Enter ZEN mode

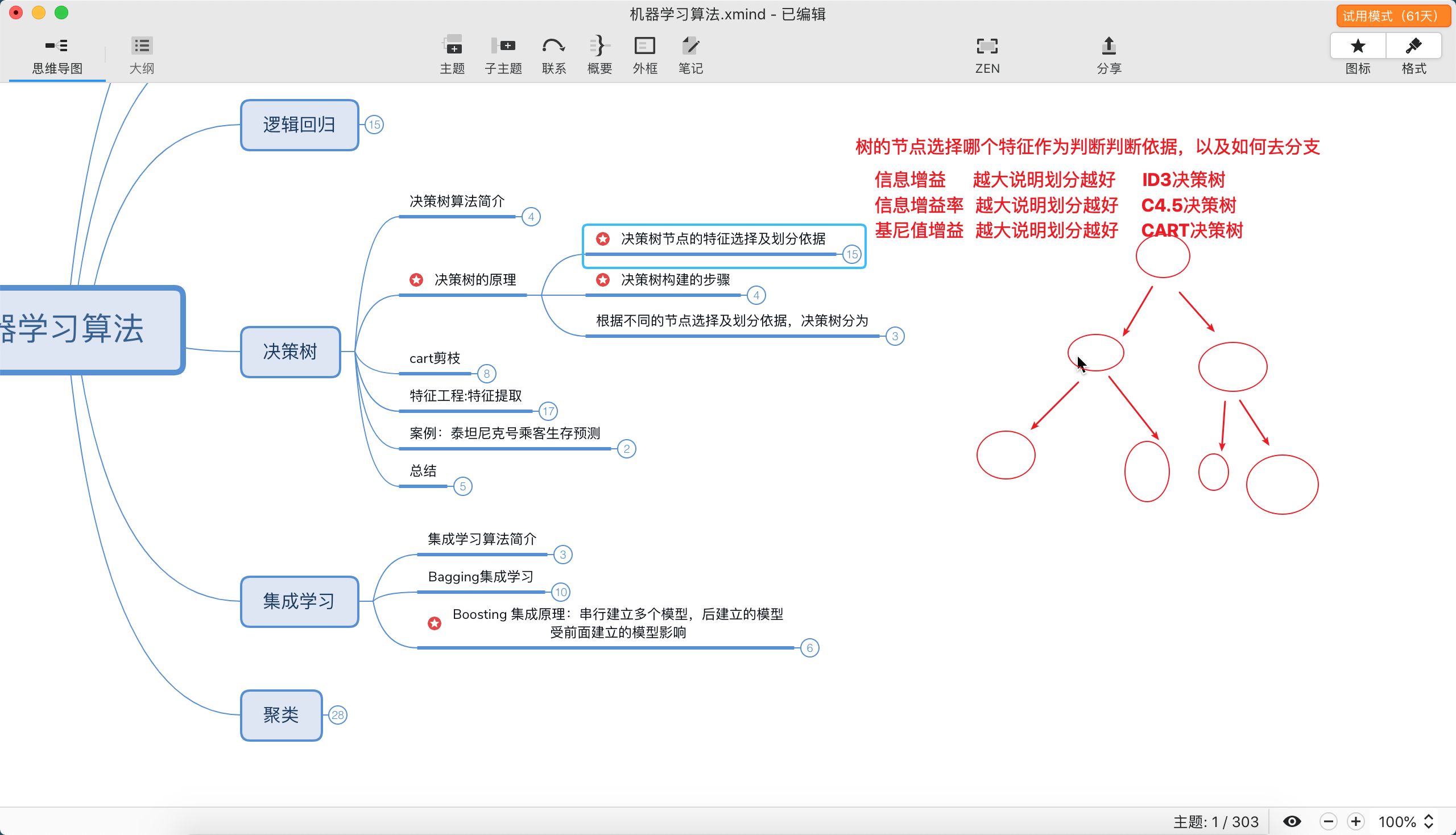[987, 46]
